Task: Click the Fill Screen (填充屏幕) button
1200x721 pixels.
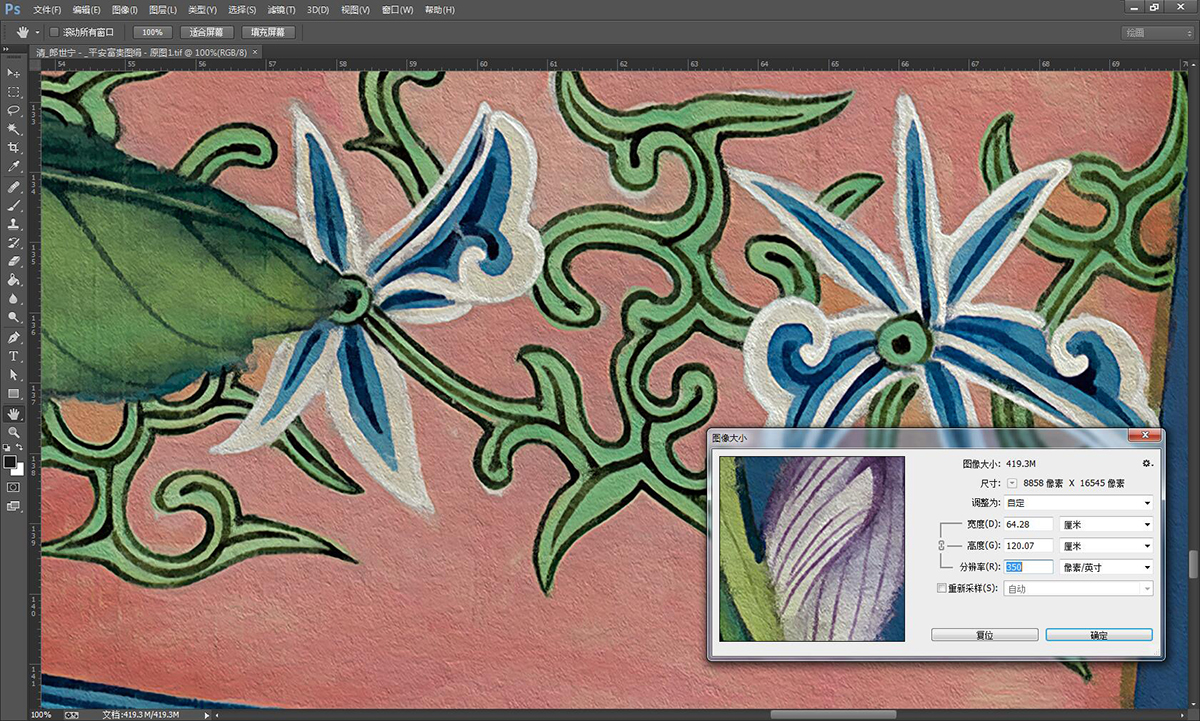Action: [268, 32]
